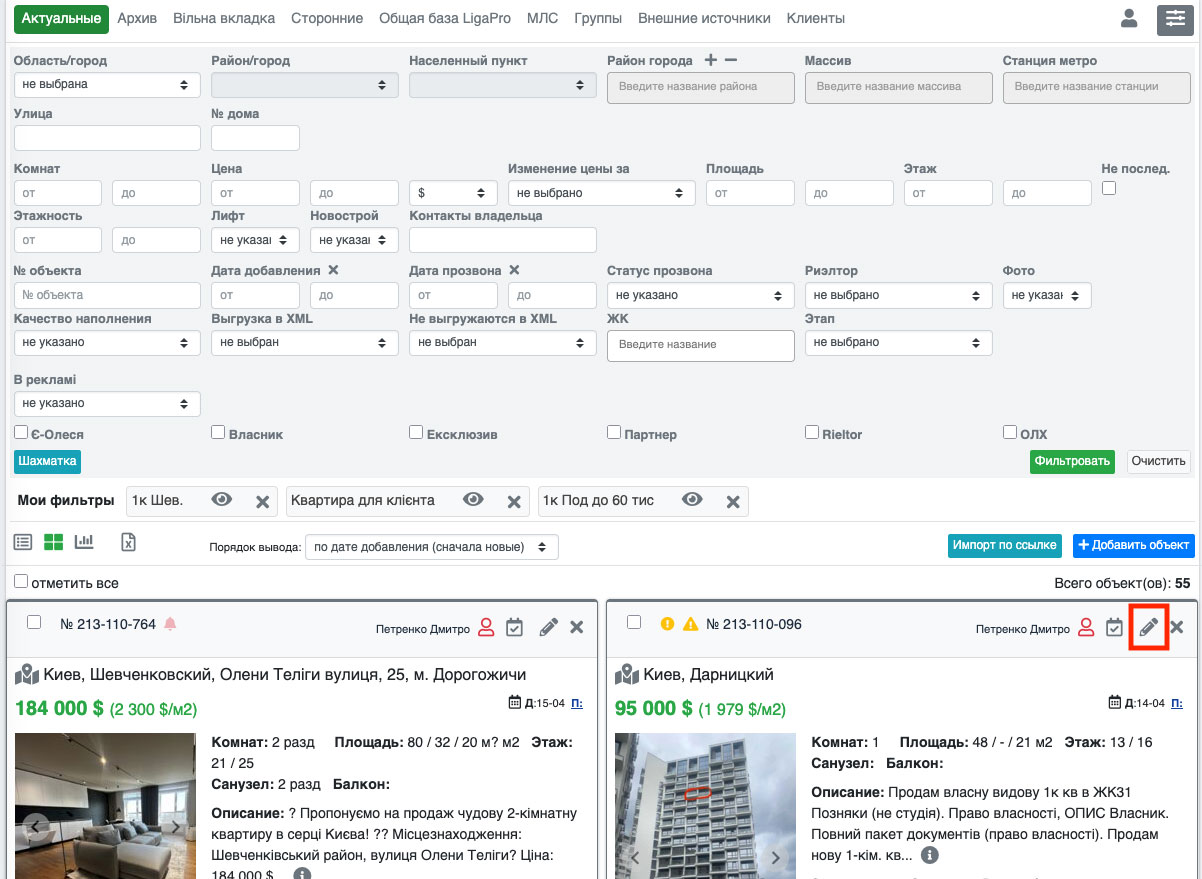
Task: Switch to the 'Архив' tab
Action: (x=137, y=18)
